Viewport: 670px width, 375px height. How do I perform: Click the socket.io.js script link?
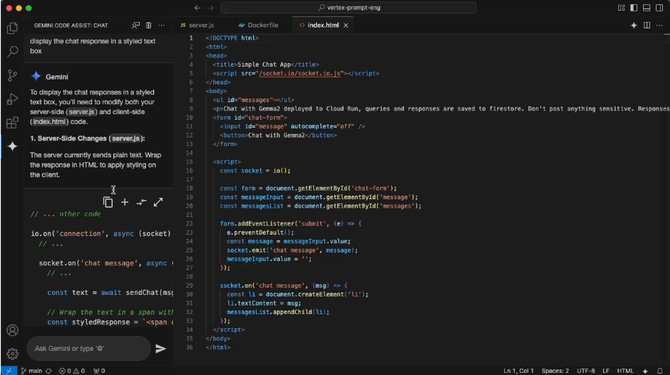pos(300,73)
